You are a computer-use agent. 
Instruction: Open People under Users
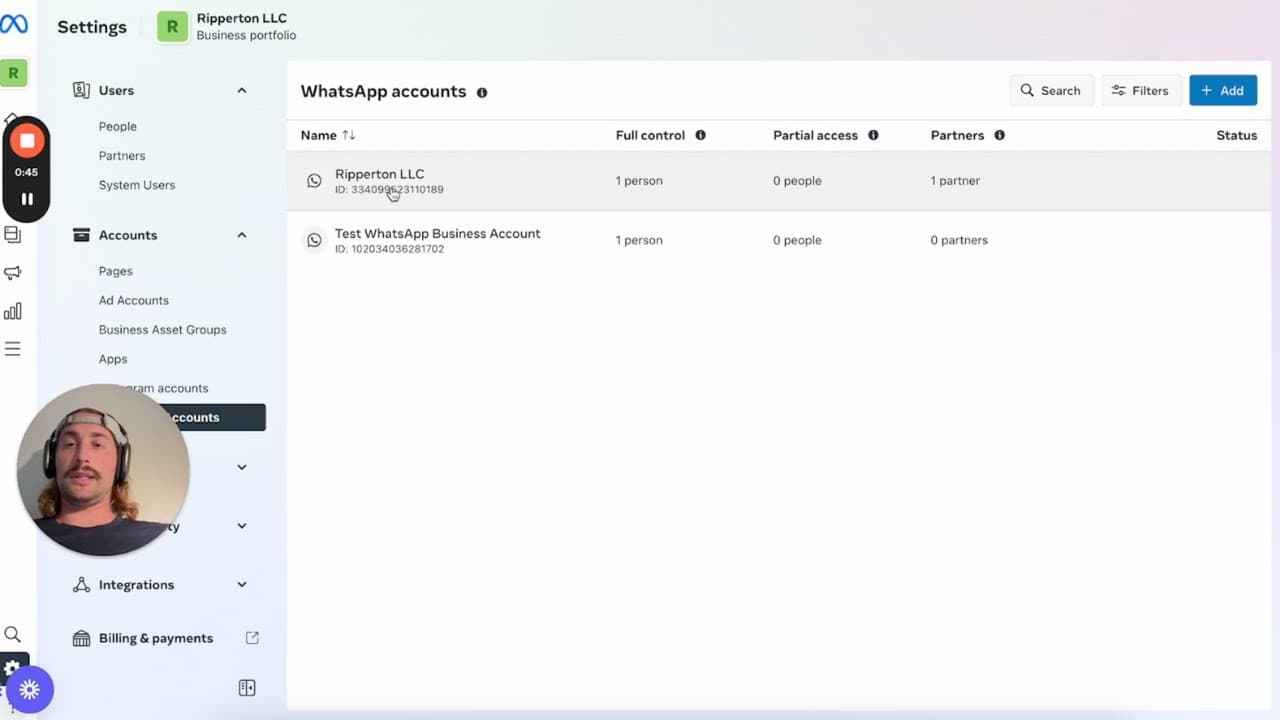pyautogui.click(x=118, y=127)
